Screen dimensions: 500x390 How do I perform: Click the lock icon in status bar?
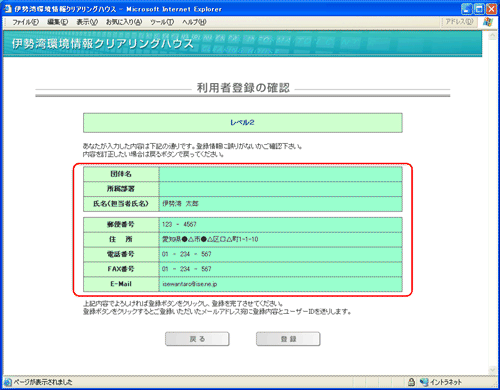click(412, 382)
